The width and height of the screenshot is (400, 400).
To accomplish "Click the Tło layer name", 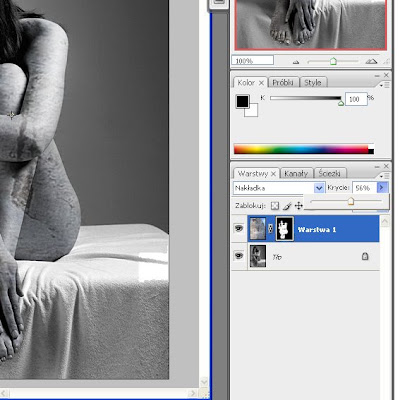I will 277,257.
